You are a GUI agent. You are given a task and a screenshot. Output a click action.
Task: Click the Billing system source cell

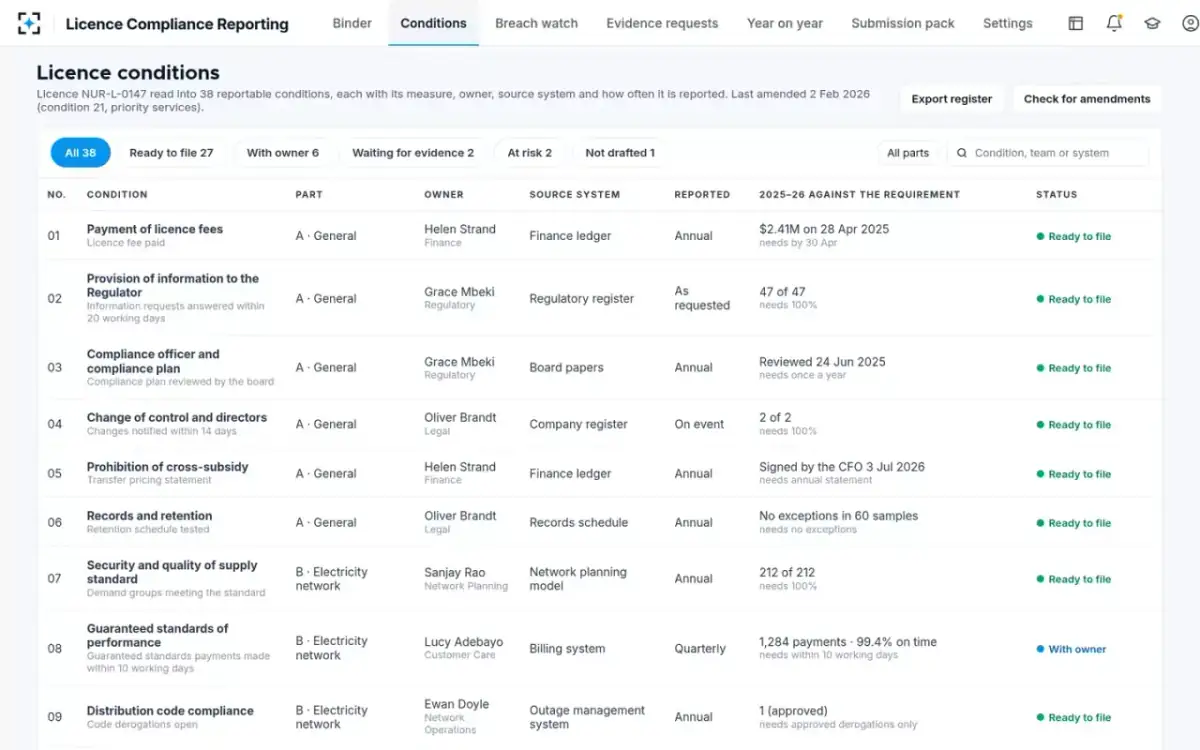[567, 648]
